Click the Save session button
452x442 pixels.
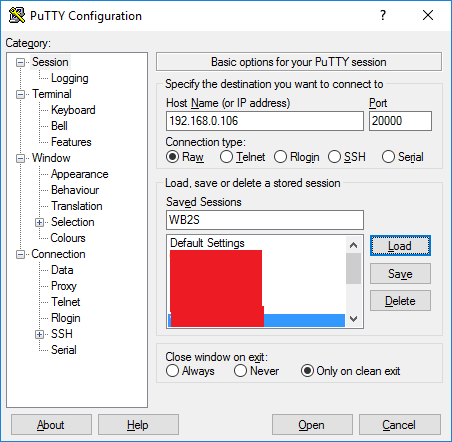point(400,274)
